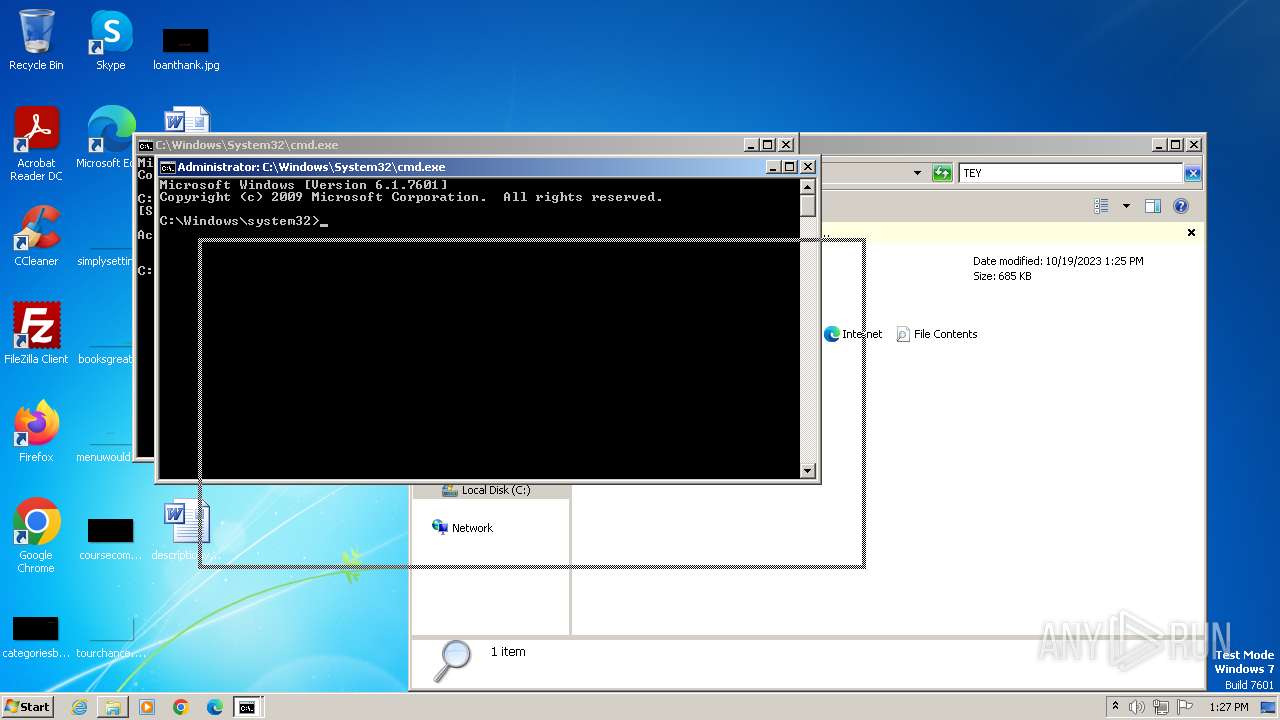This screenshot has height=720, width=1280.
Task: Select the coursecom desktop file
Action: click(x=110, y=540)
